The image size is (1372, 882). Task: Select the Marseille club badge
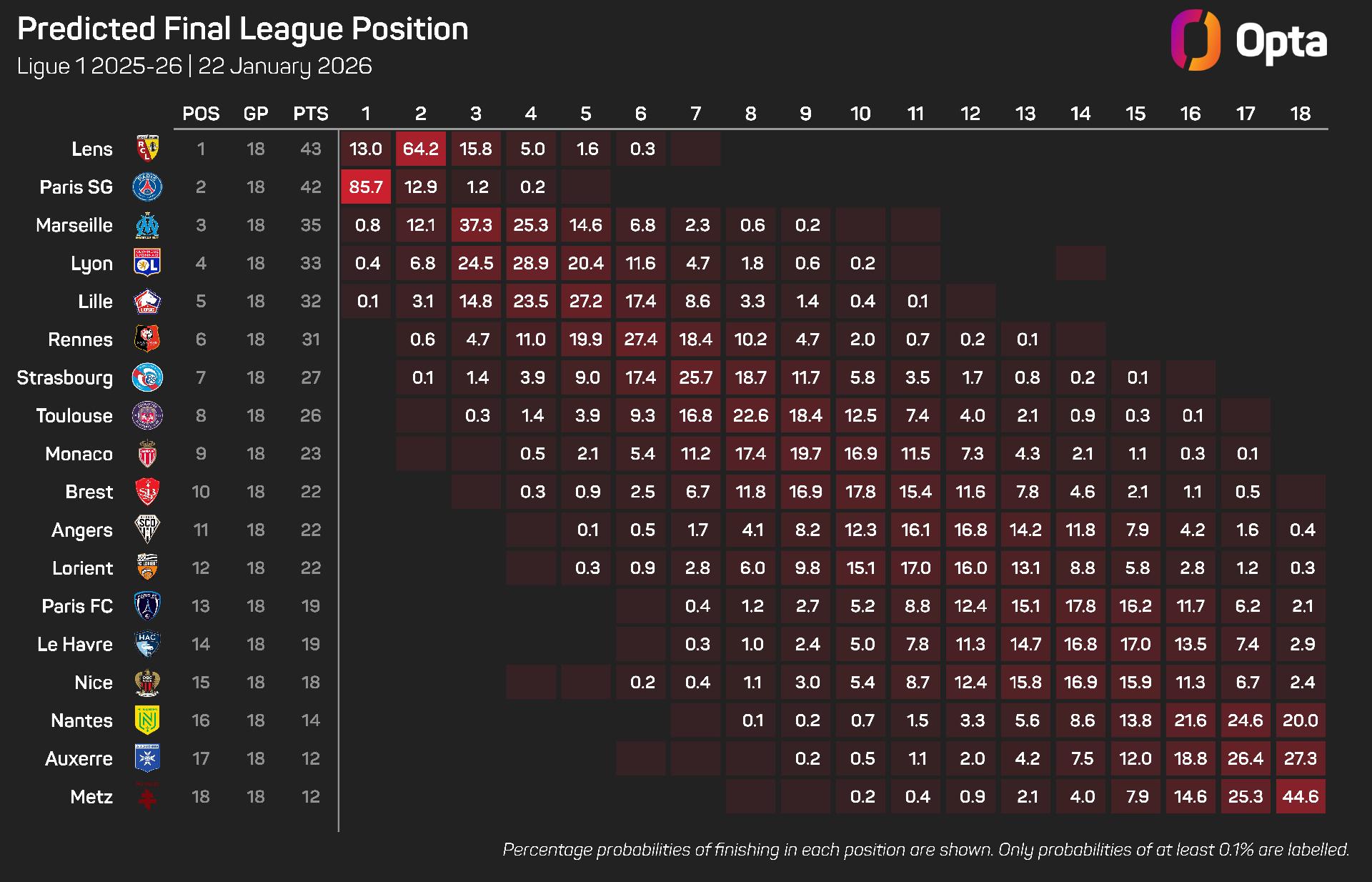[x=147, y=225]
